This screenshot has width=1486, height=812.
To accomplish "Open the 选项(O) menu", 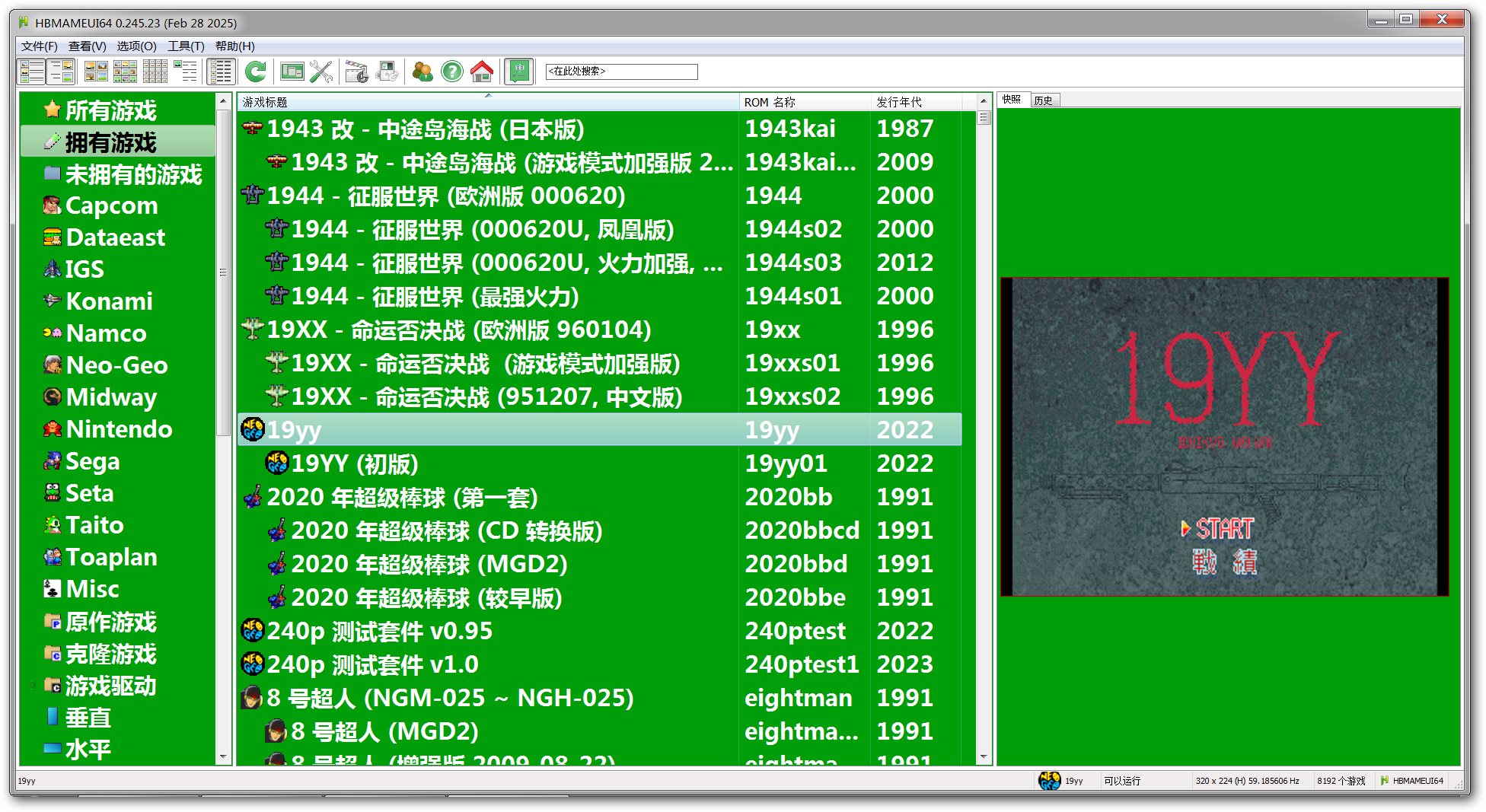I will [136, 46].
